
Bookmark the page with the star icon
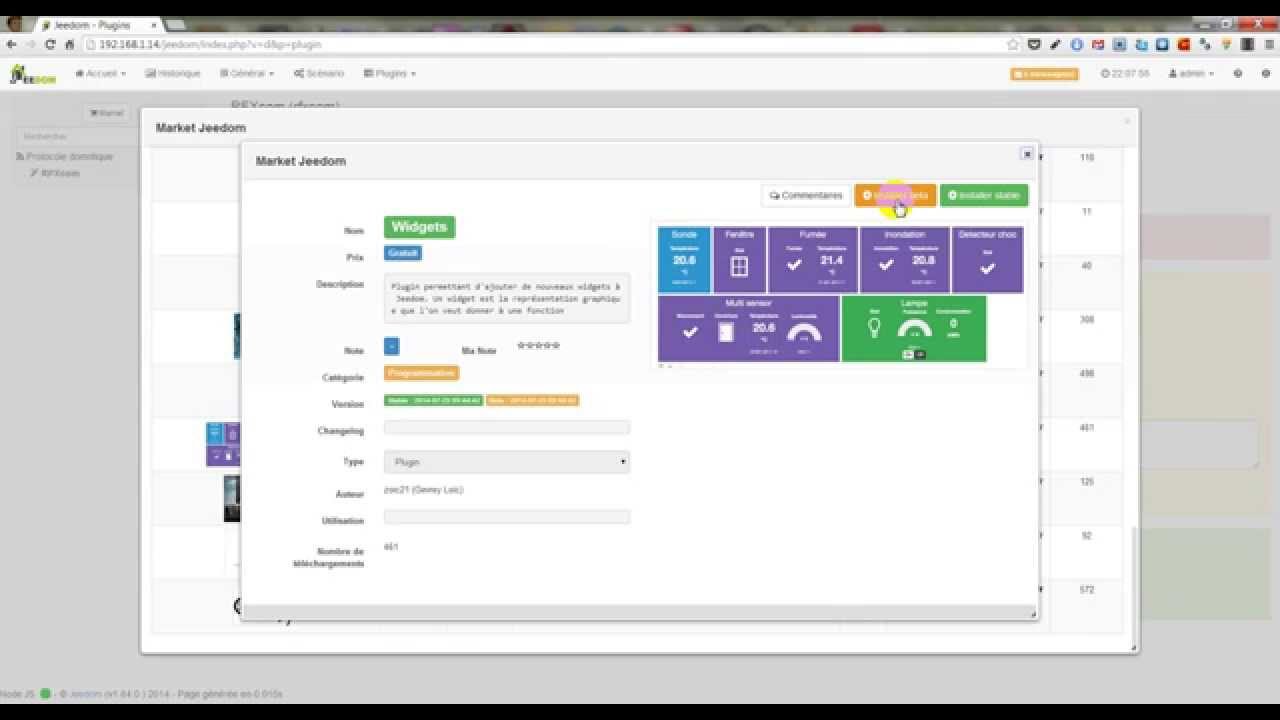pyautogui.click(x=1013, y=44)
